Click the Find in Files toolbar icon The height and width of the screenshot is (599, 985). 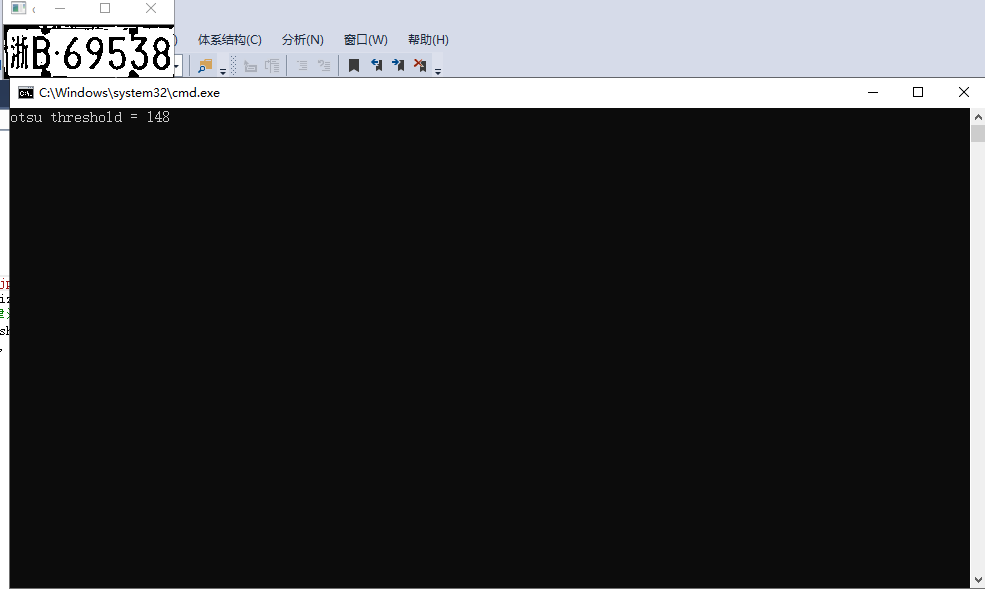pyautogui.click(x=205, y=65)
